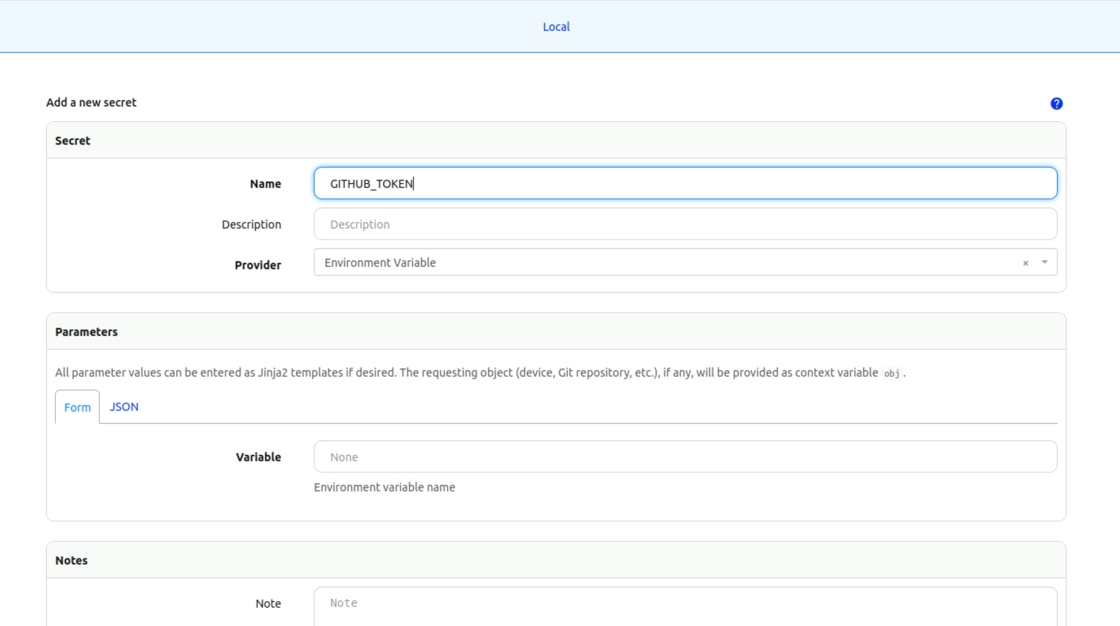The width and height of the screenshot is (1120, 626).
Task: Select the Form parameters tab
Action: click(77, 408)
